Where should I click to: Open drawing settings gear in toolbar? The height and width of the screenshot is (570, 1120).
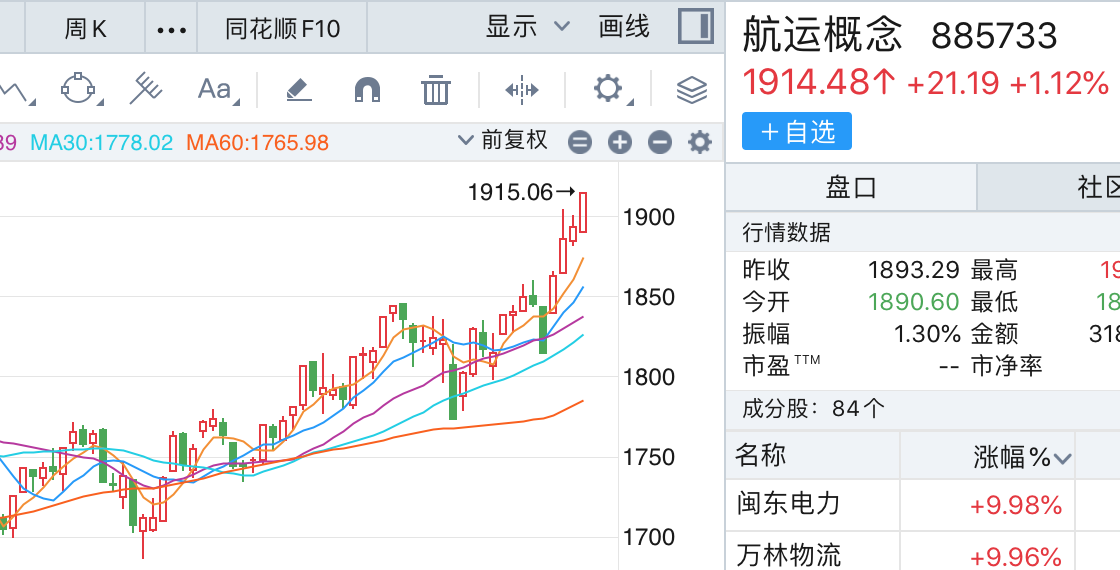click(607, 89)
